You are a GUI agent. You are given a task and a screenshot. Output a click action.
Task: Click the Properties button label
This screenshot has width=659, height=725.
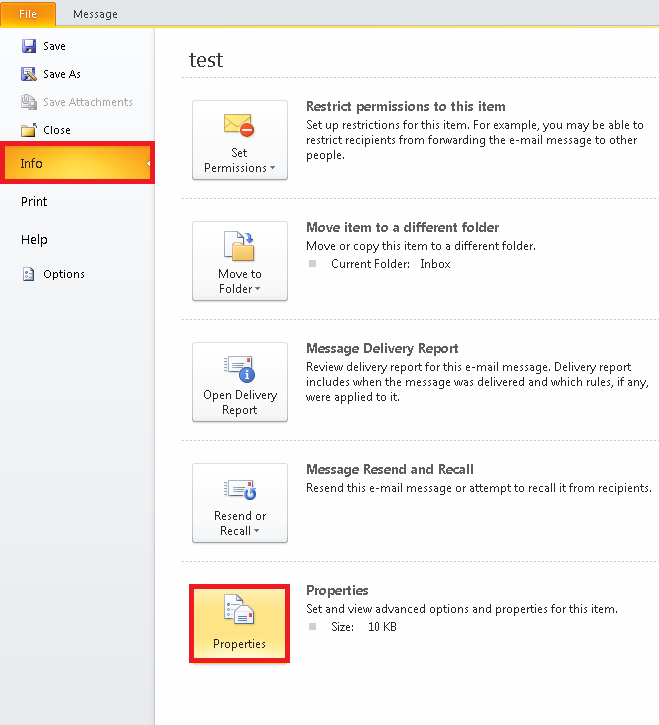[x=239, y=644]
